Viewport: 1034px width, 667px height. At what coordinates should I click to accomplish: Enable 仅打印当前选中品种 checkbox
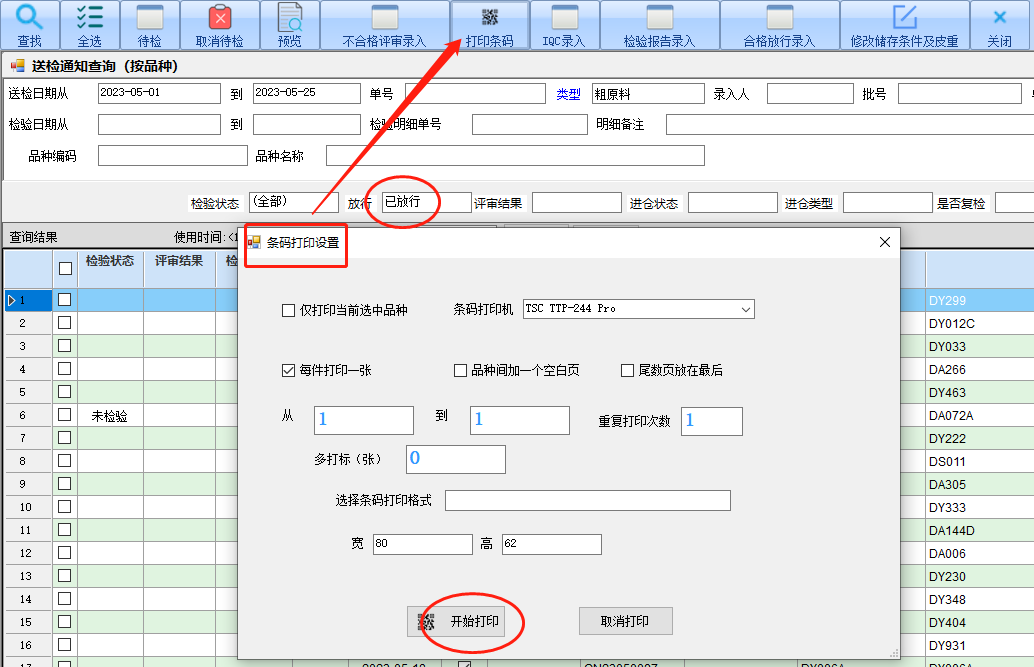[288, 311]
